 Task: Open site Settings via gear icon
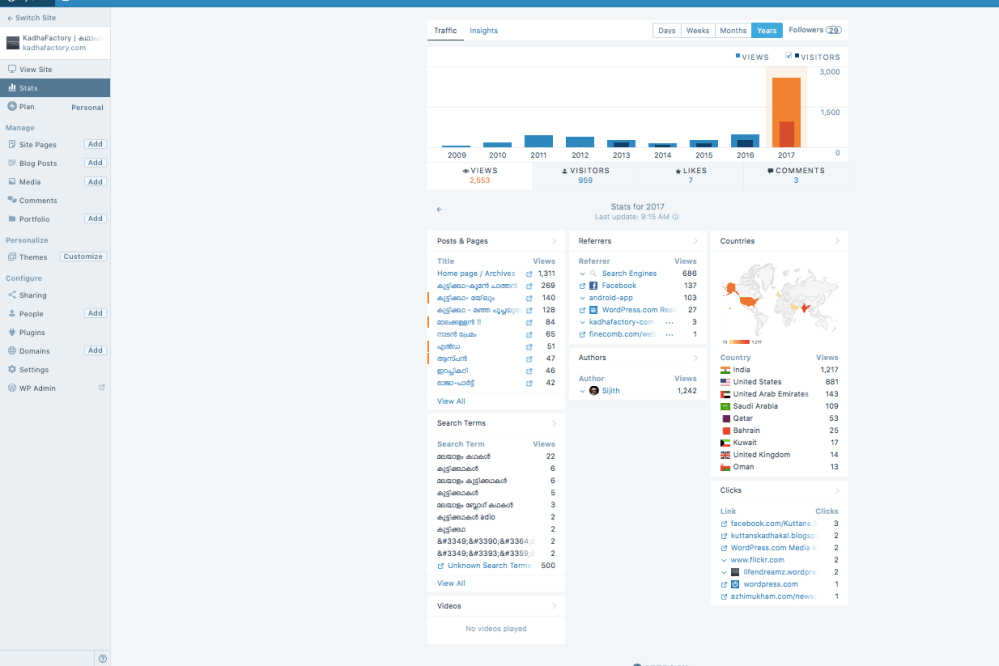pos(12,369)
